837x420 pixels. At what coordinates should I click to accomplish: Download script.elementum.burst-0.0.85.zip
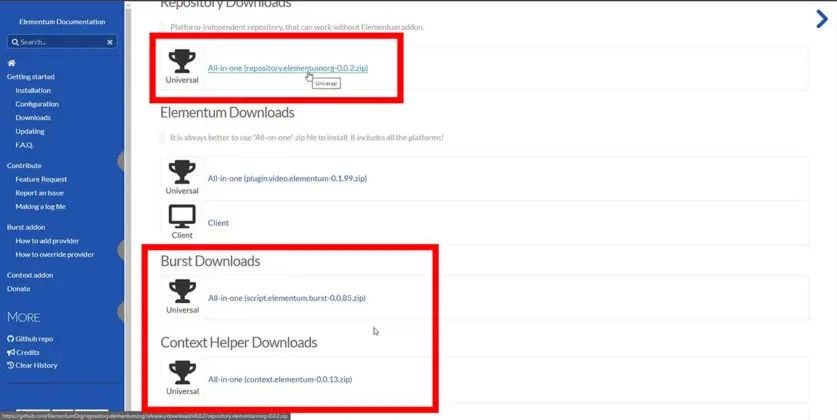pyautogui.click(x=286, y=298)
